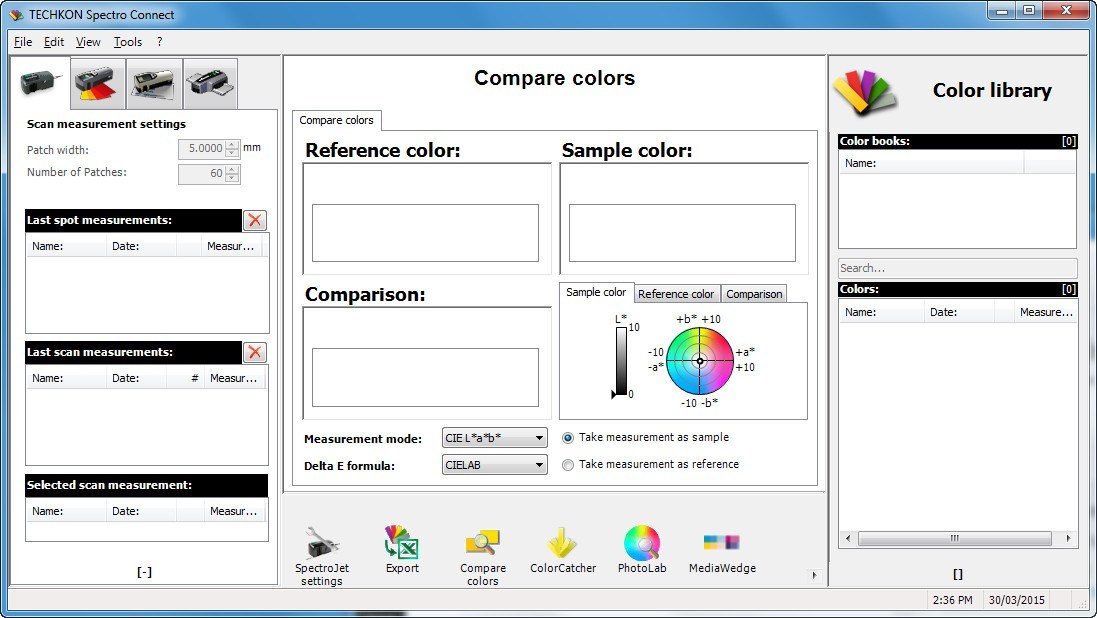Switch to the Comparison tab
The height and width of the screenshot is (618, 1097).
coord(754,294)
